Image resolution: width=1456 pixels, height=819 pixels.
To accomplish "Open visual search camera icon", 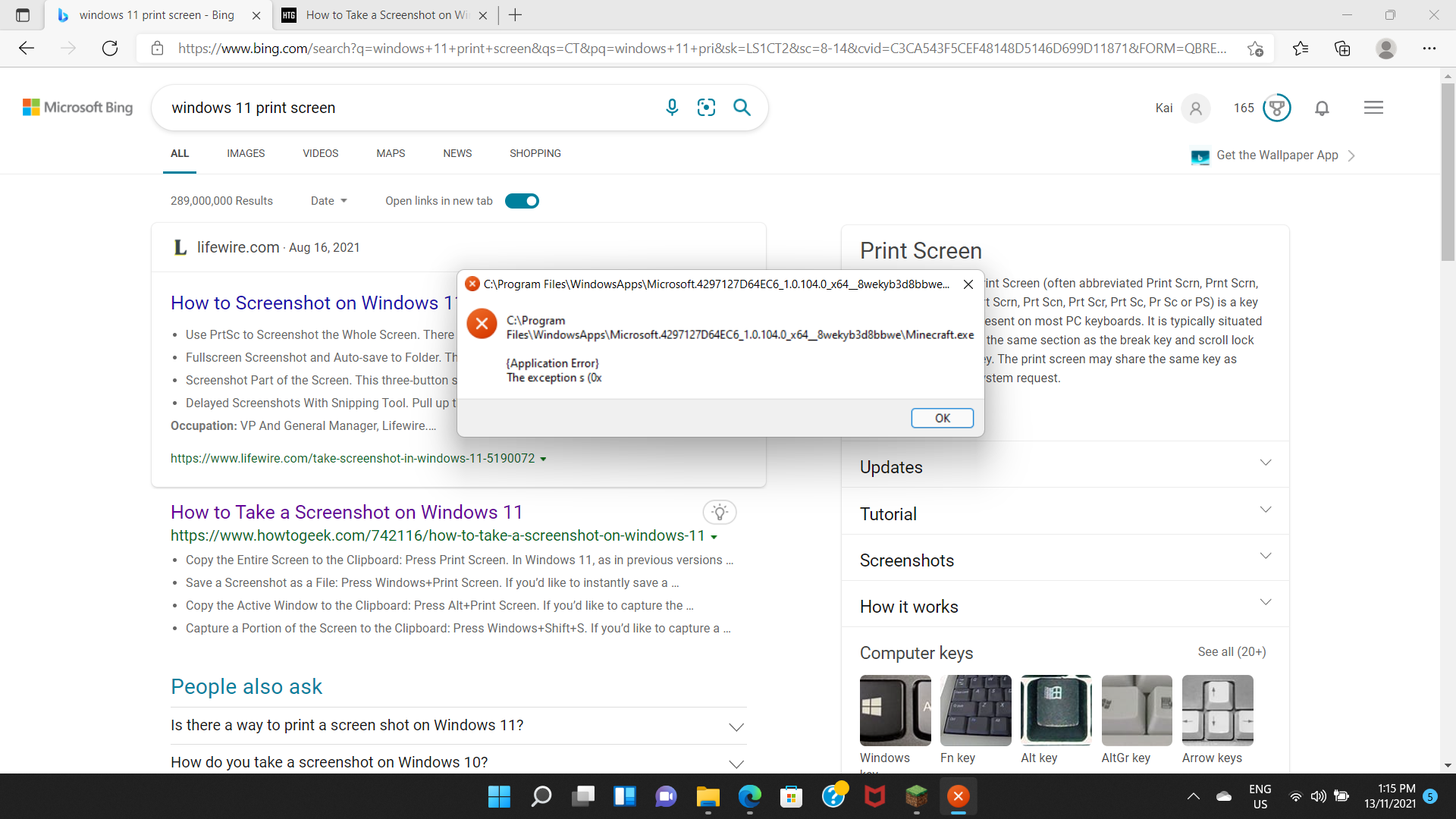I will point(706,108).
